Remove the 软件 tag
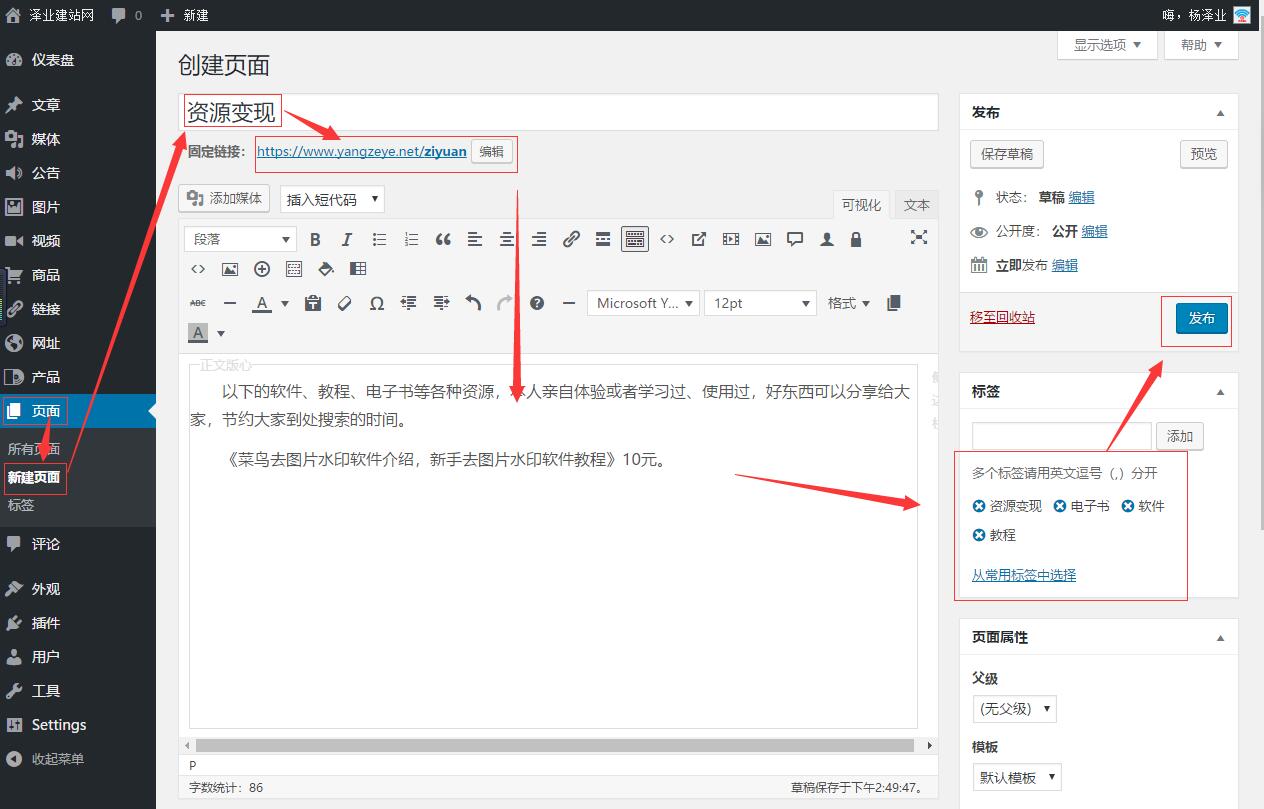Screen dimensions: 1264x809 [1128, 506]
